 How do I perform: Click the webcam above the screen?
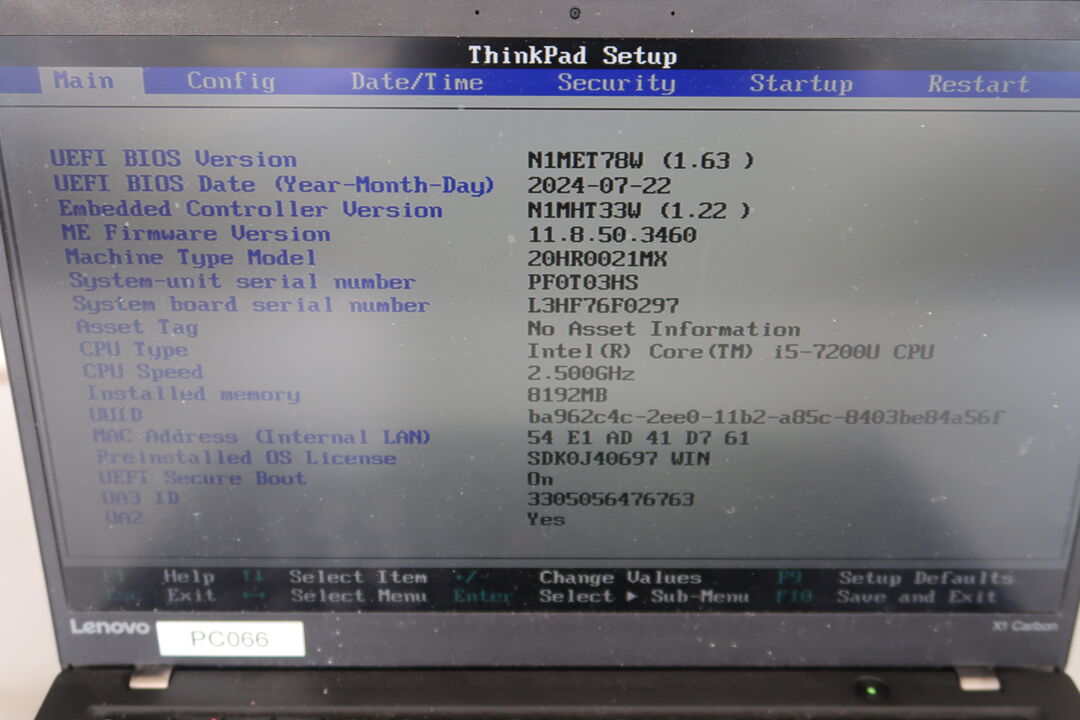pyautogui.click(x=575, y=13)
